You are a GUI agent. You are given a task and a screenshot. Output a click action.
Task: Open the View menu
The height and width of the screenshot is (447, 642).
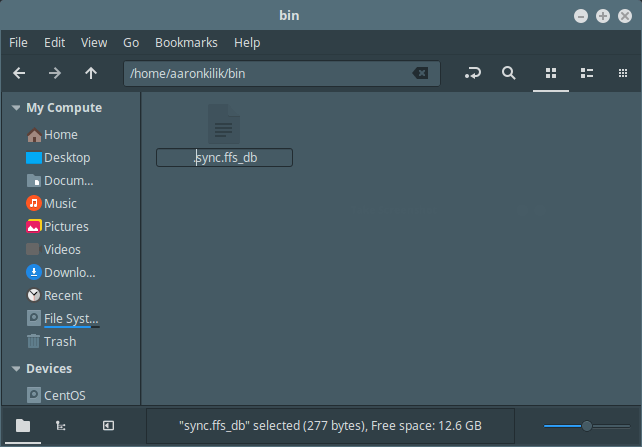[94, 43]
